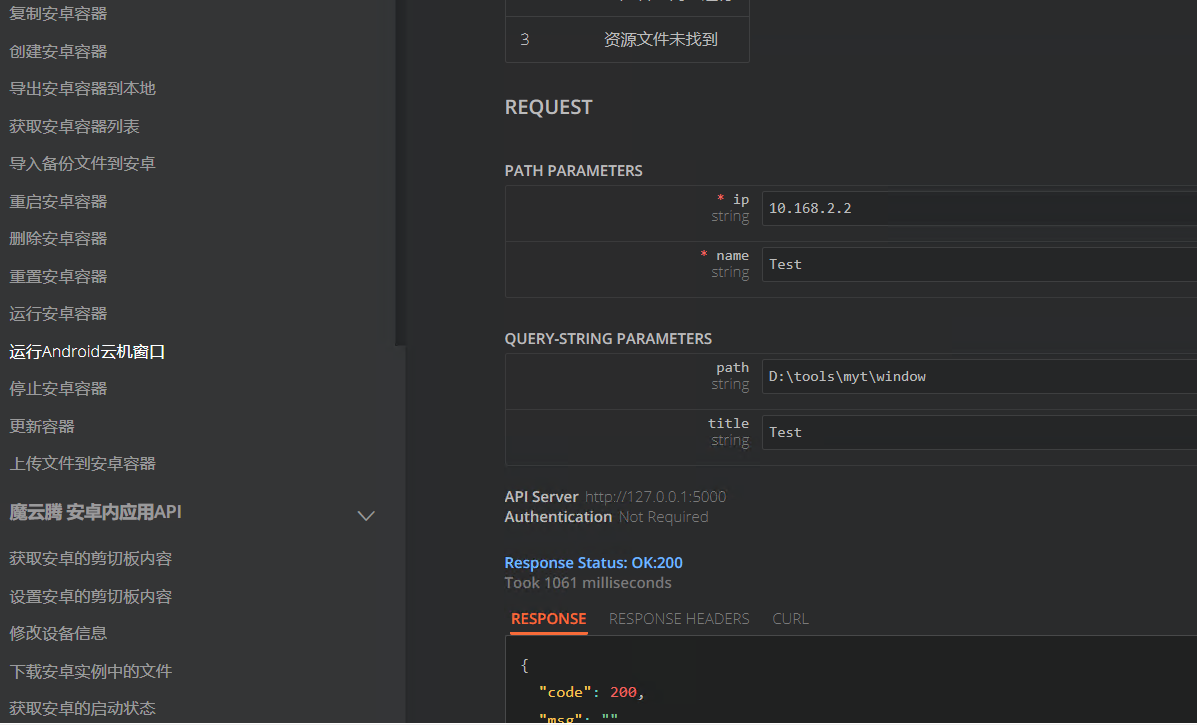Viewport: 1197px width, 725px height.
Task: Open 复制安卓容器 in the sidebar
Action: coord(58,14)
